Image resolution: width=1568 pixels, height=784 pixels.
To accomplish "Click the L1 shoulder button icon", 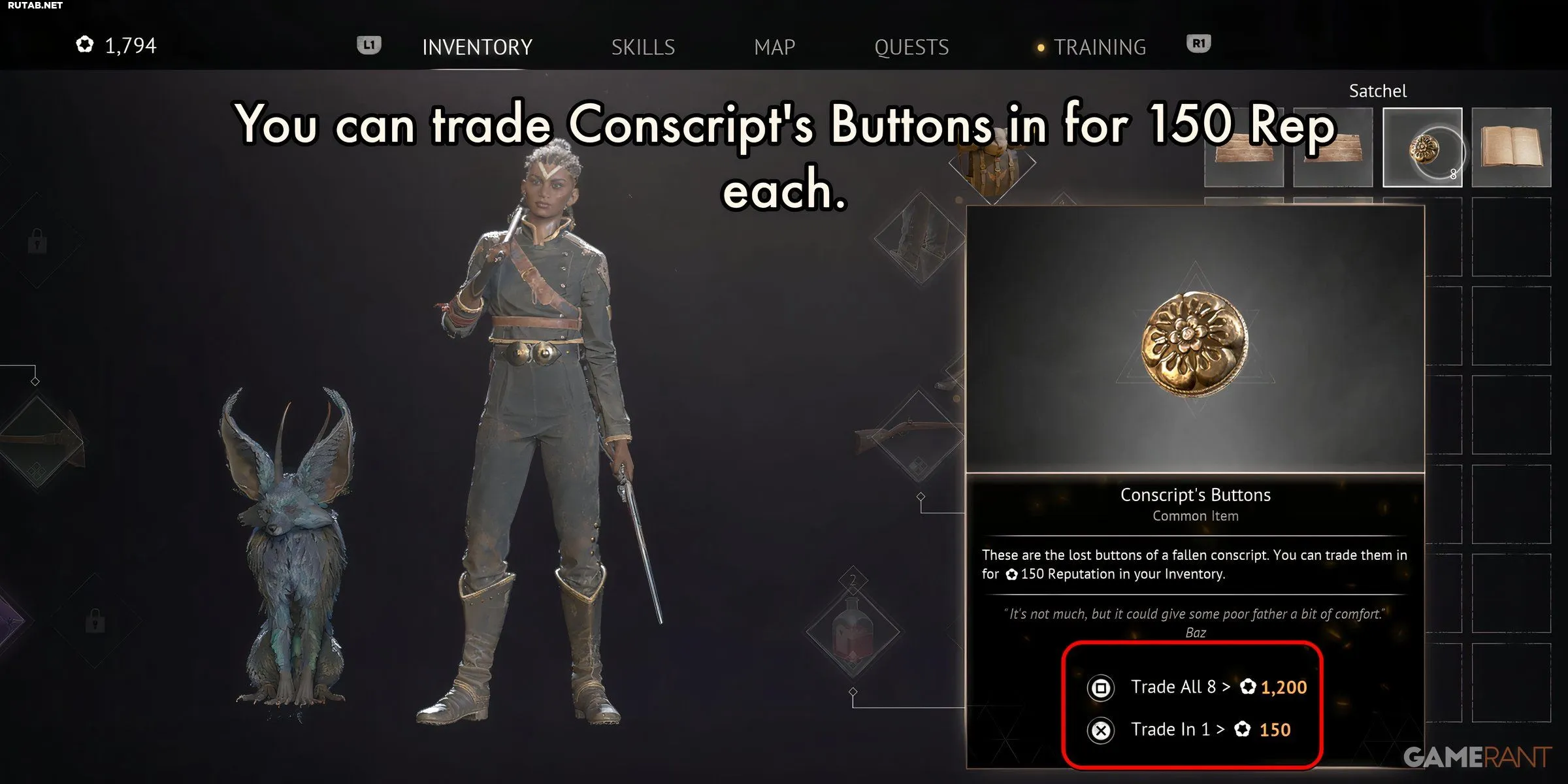I will 369,45.
